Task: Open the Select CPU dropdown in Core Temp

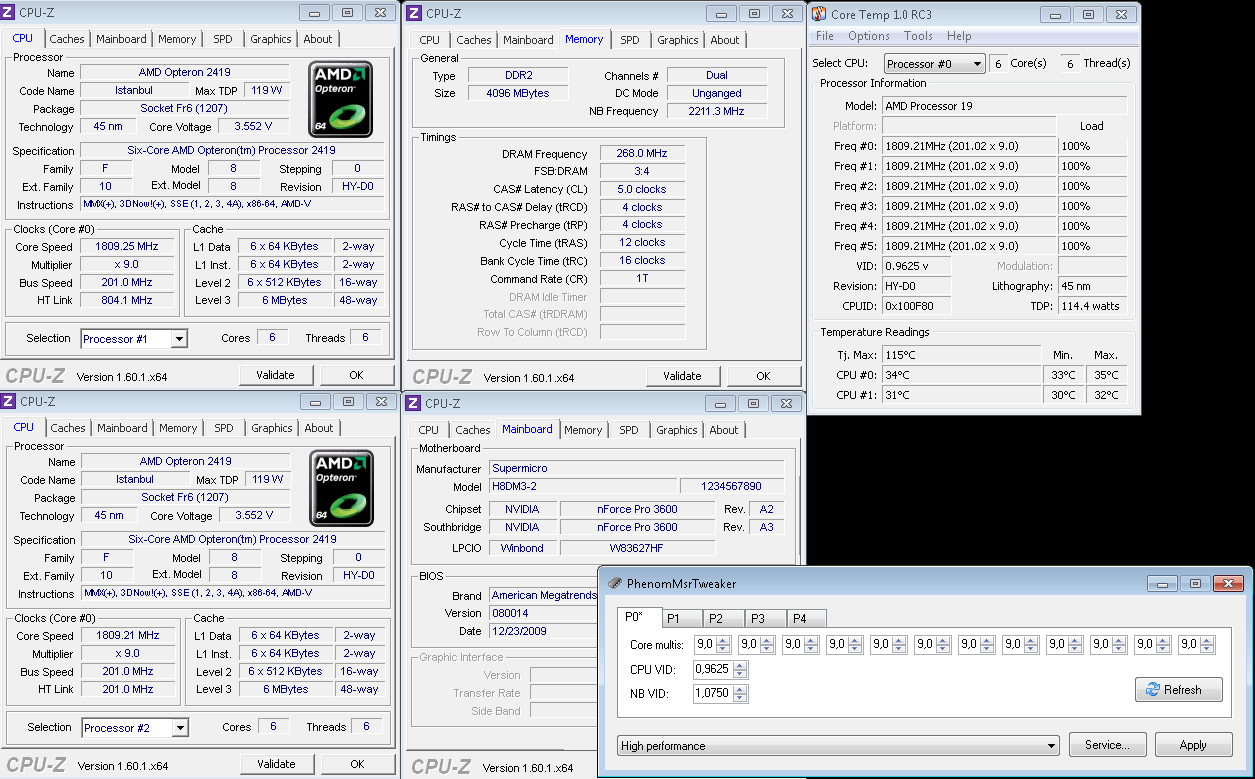Action: [x=977, y=64]
